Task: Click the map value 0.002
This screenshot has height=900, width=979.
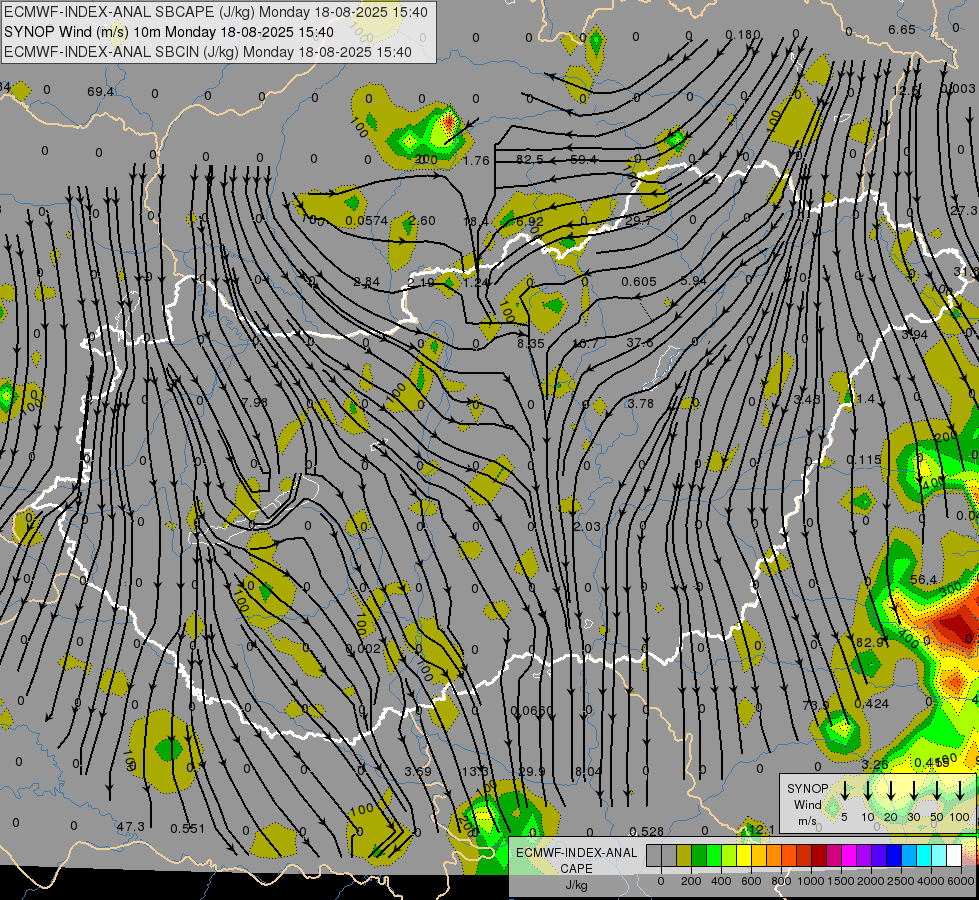Action: point(363,649)
